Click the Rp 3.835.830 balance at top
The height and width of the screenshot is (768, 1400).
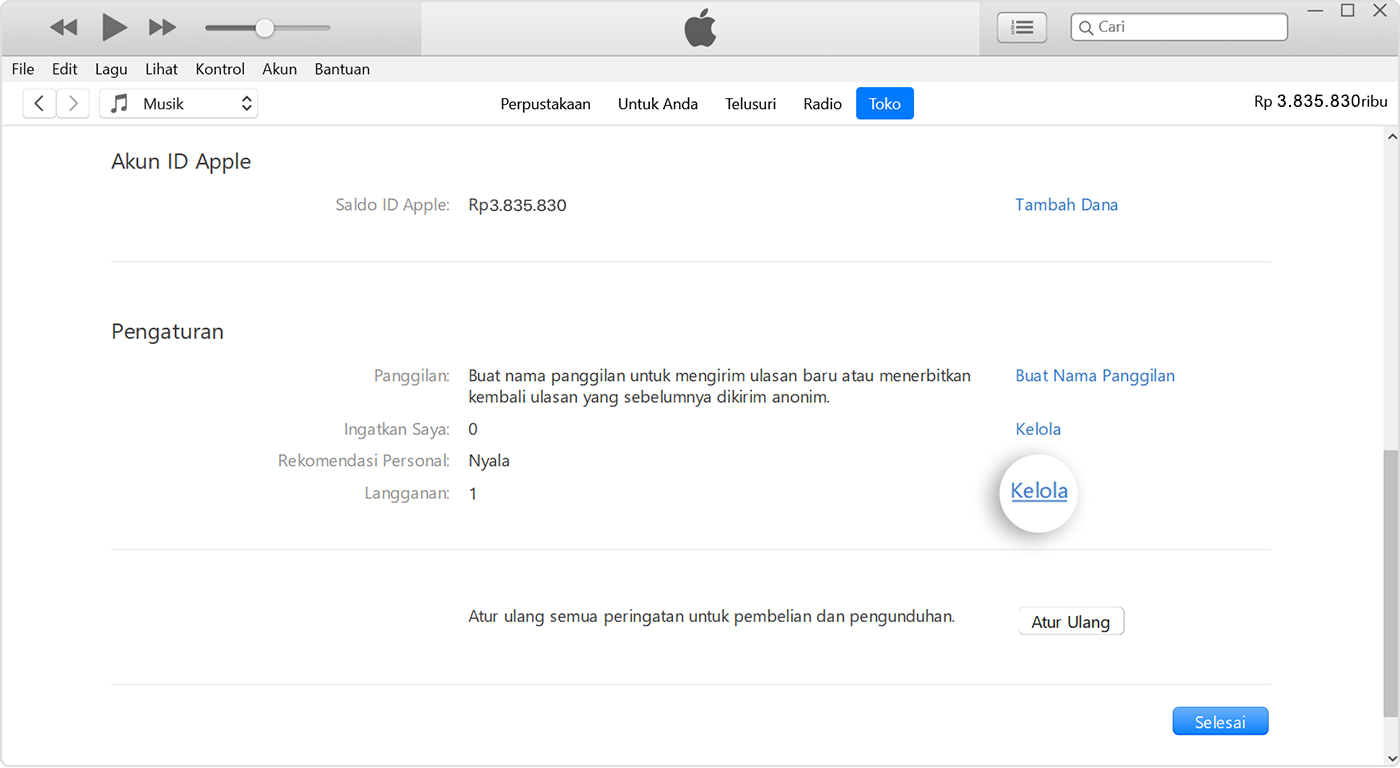[1320, 101]
